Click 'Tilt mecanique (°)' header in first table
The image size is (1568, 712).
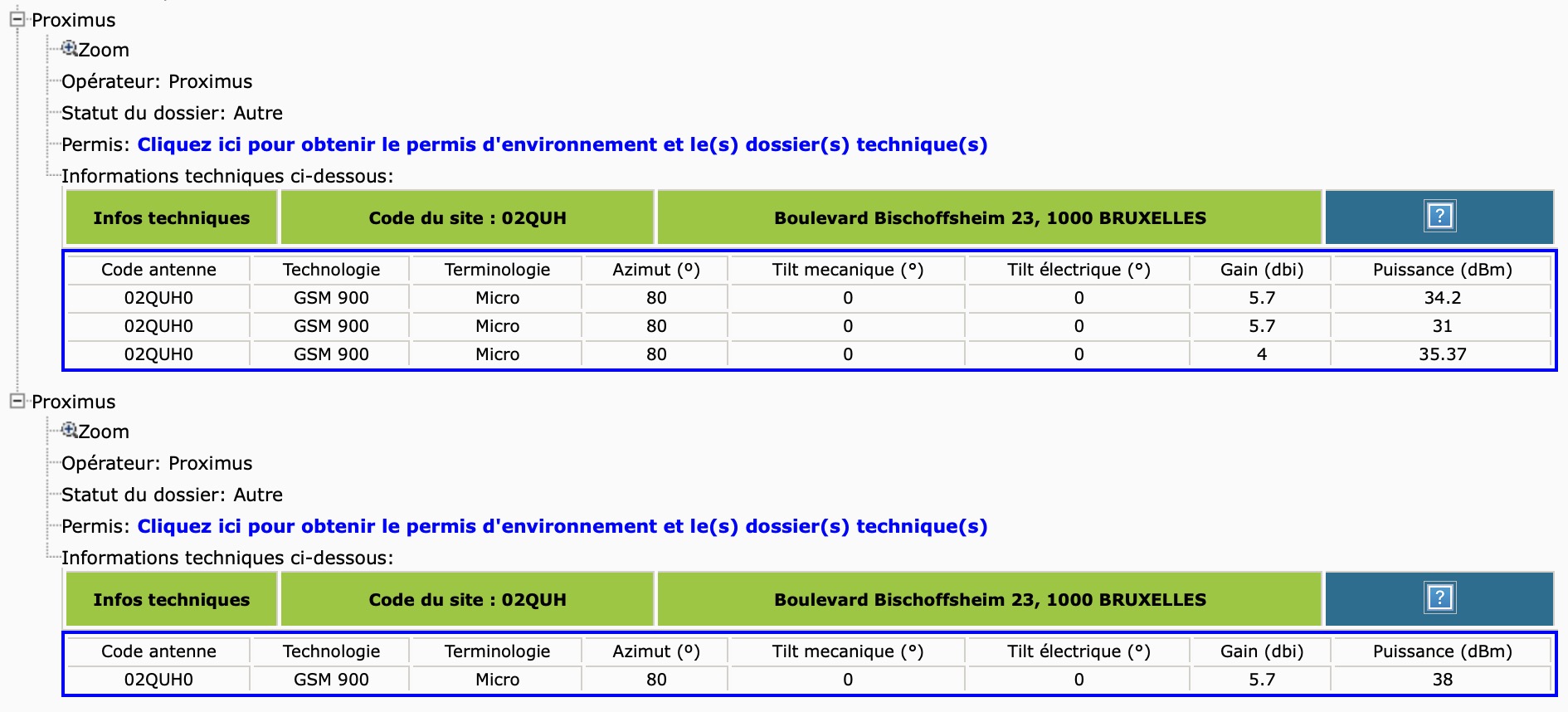tap(848, 269)
